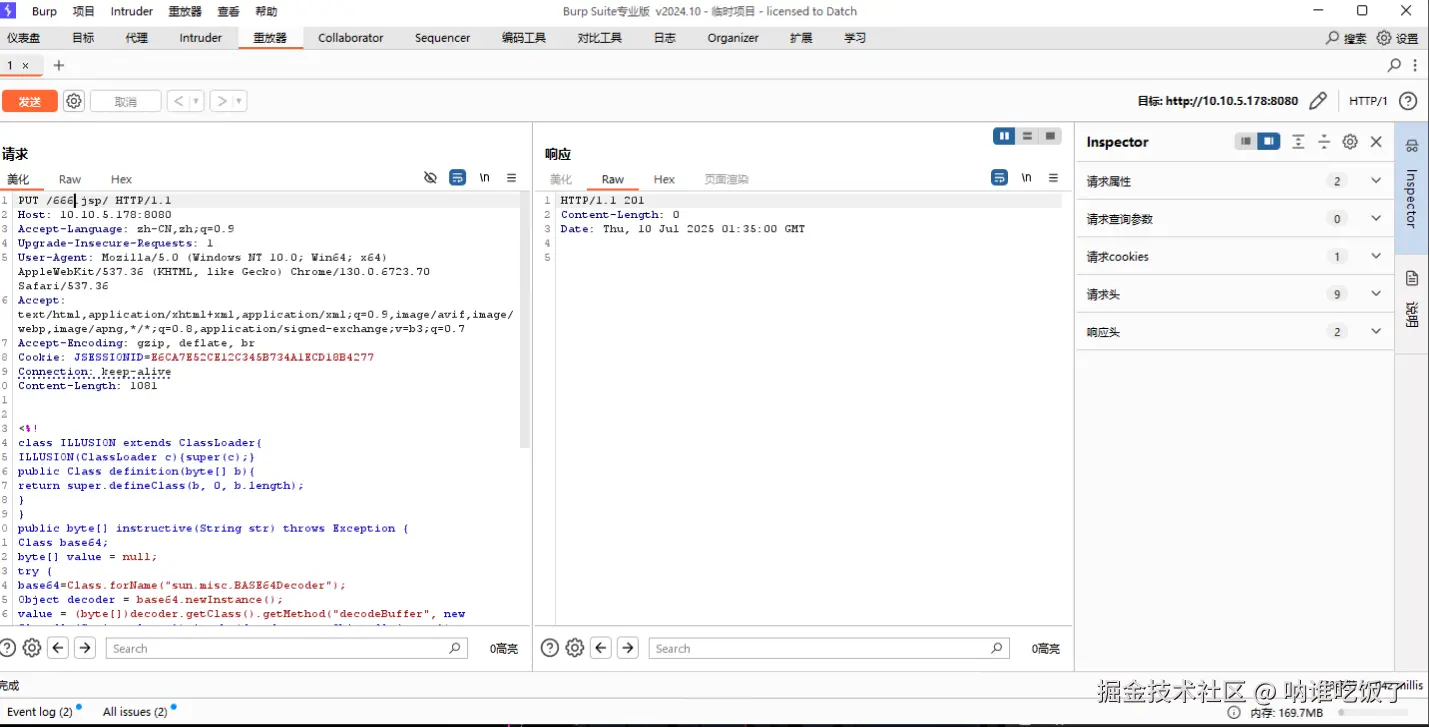Jump to previous match in request search
Screen dimensions: 1429x727
(x=59, y=648)
